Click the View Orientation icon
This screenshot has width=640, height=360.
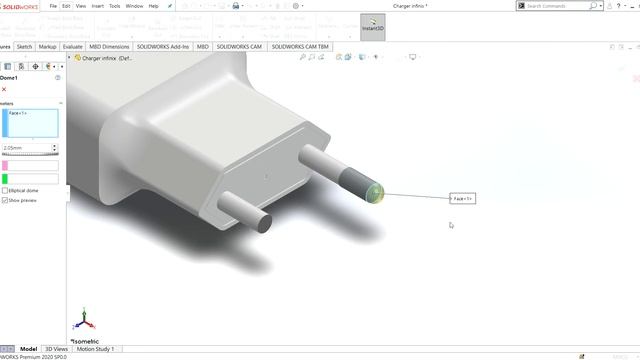click(348, 57)
